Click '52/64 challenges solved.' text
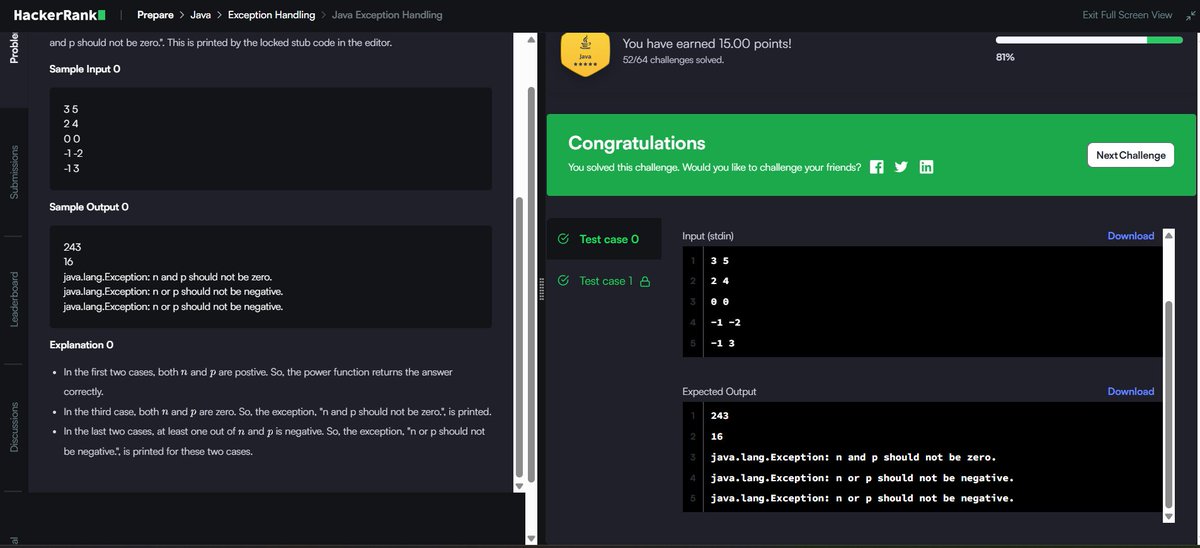This screenshot has height=548, width=1200. [673, 60]
